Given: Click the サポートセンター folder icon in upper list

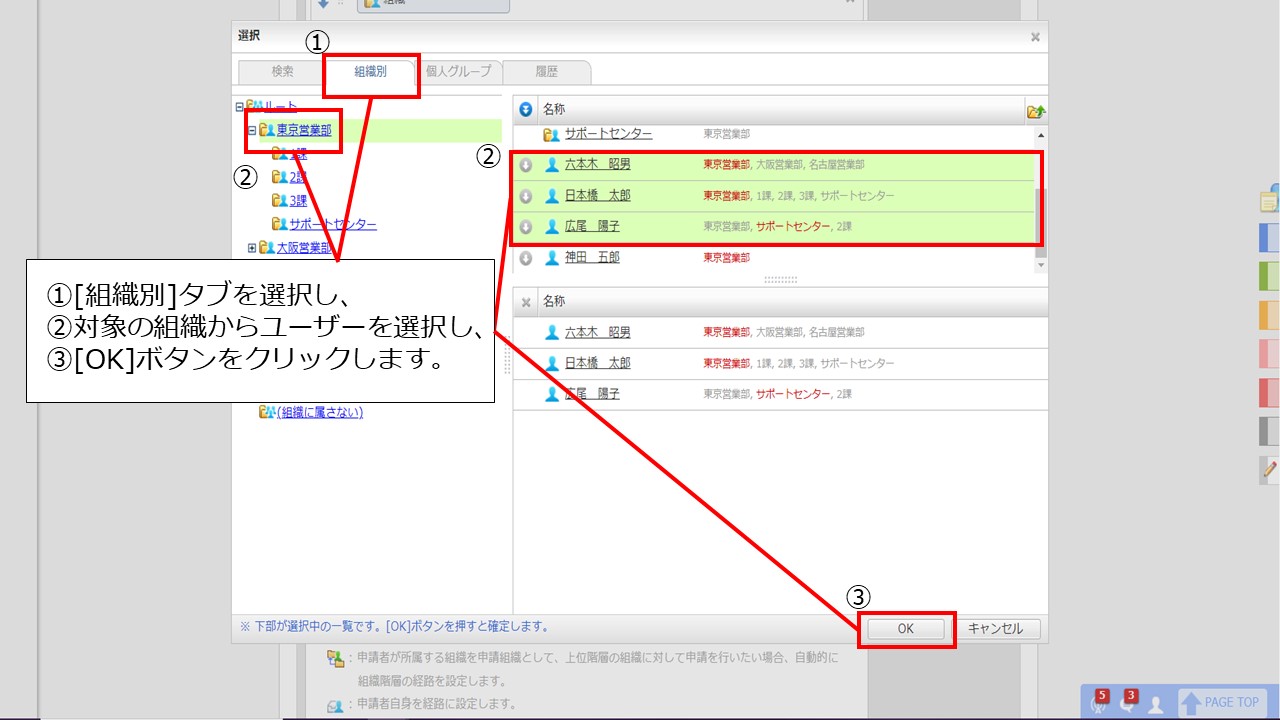Looking at the screenshot, I should tap(551, 134).
